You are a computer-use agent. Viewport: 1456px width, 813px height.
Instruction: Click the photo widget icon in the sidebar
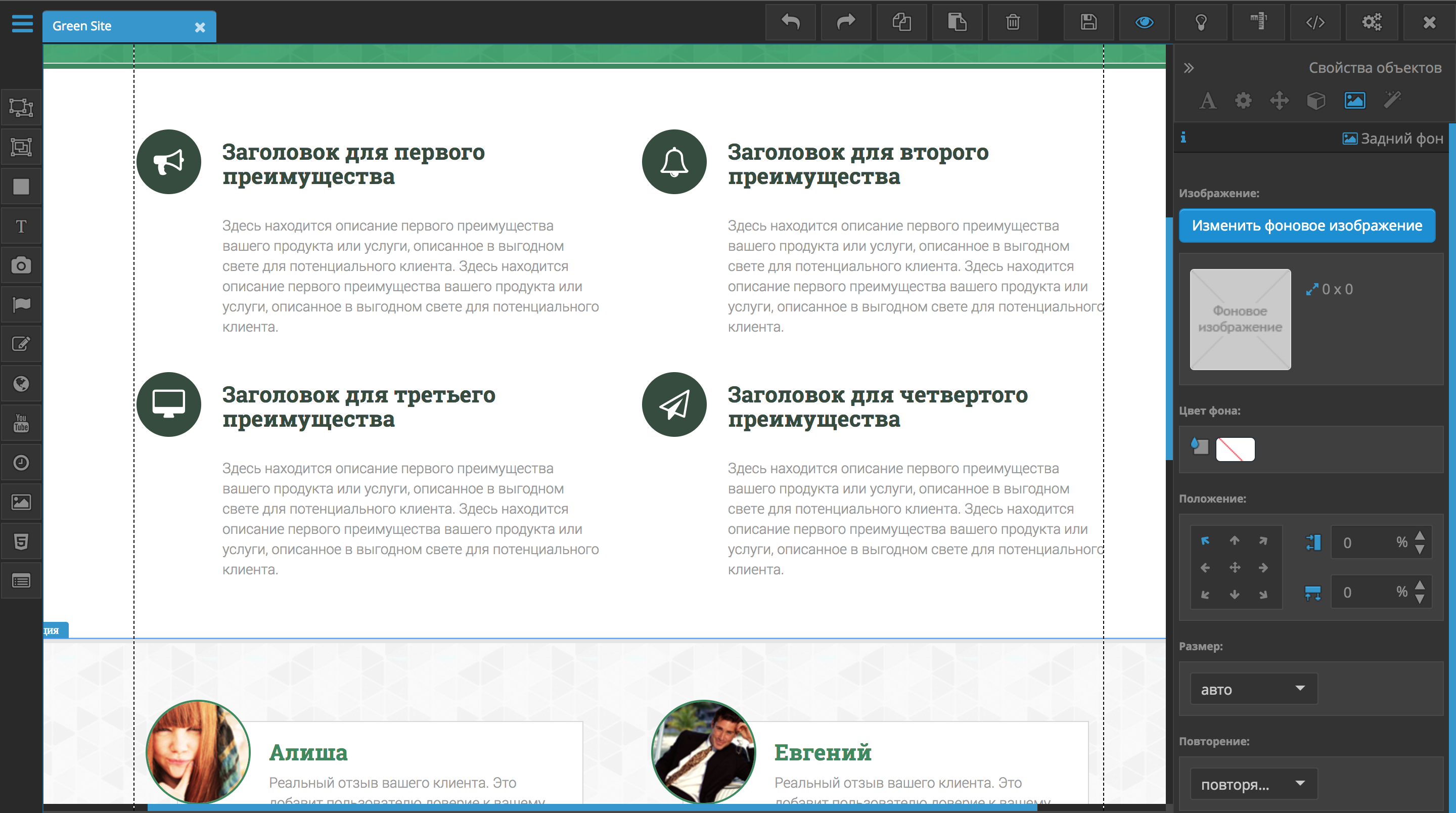tap(21, 264)
